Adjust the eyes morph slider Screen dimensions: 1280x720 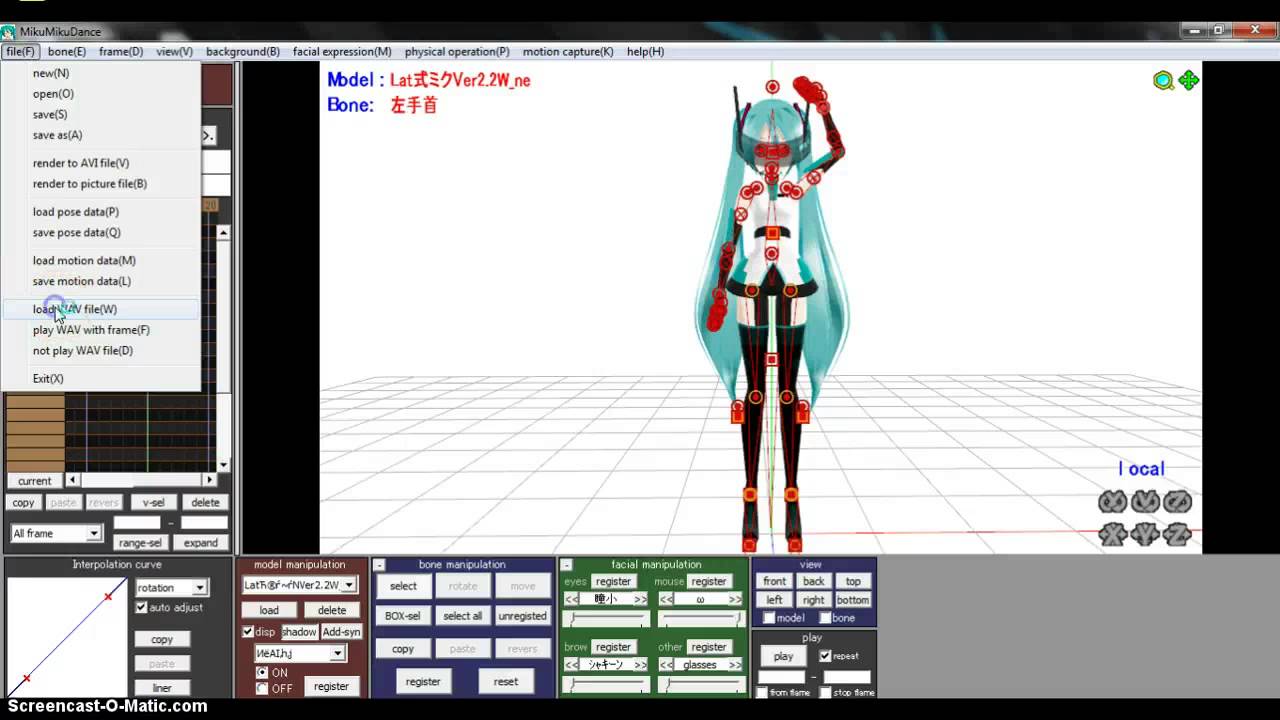click(606, 620)
